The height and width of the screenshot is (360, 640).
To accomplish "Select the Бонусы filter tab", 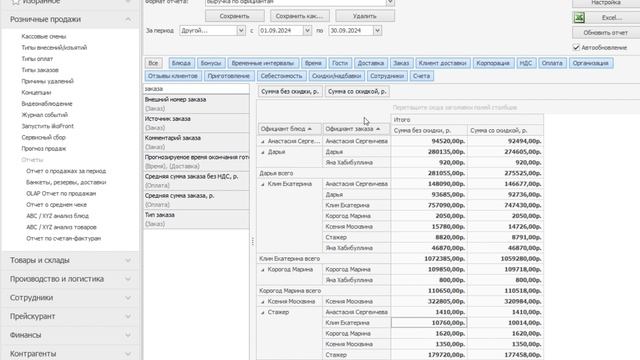I will coord(211,63).
